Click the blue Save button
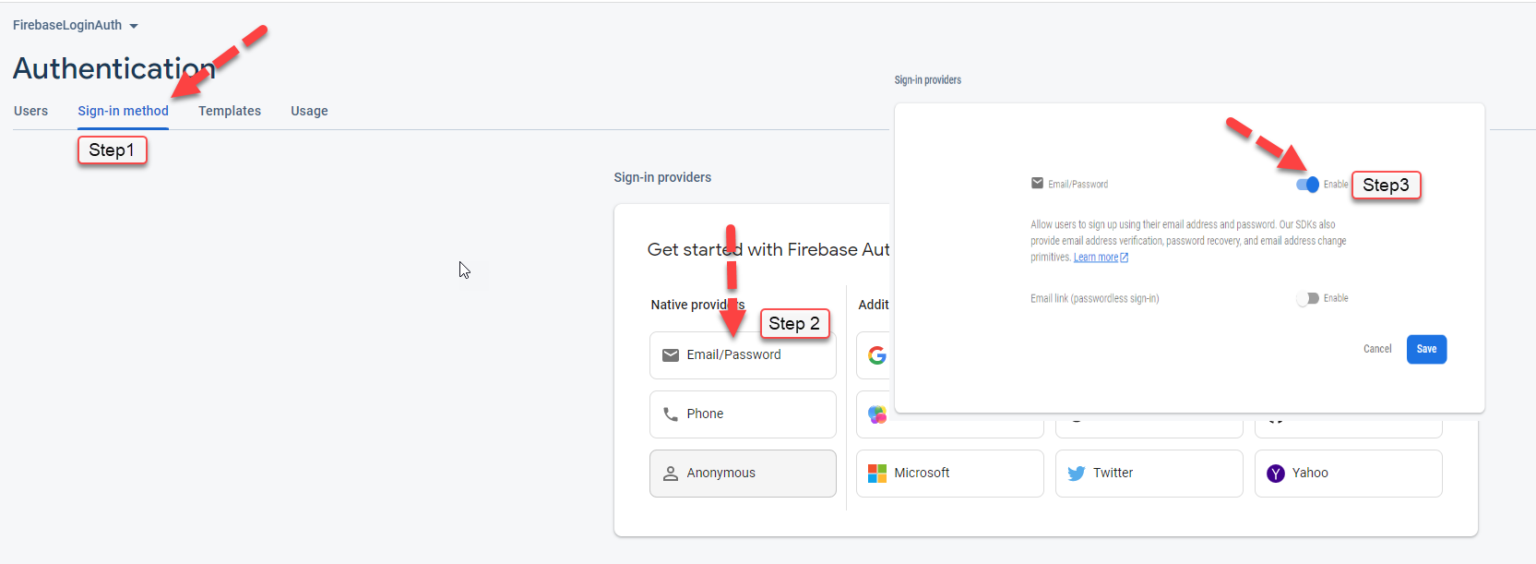The image size is (1536, 564). (1426, 349)
